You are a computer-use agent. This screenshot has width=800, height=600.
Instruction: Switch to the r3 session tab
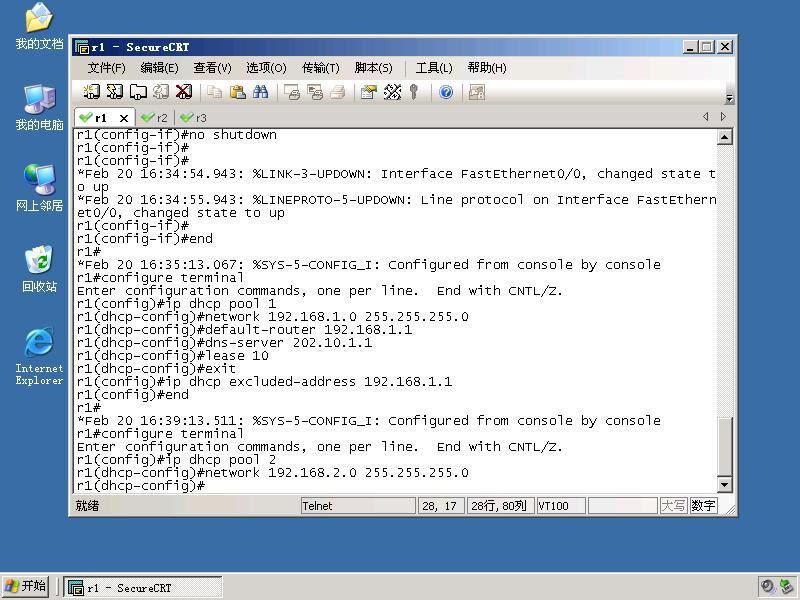coord(194,118)
